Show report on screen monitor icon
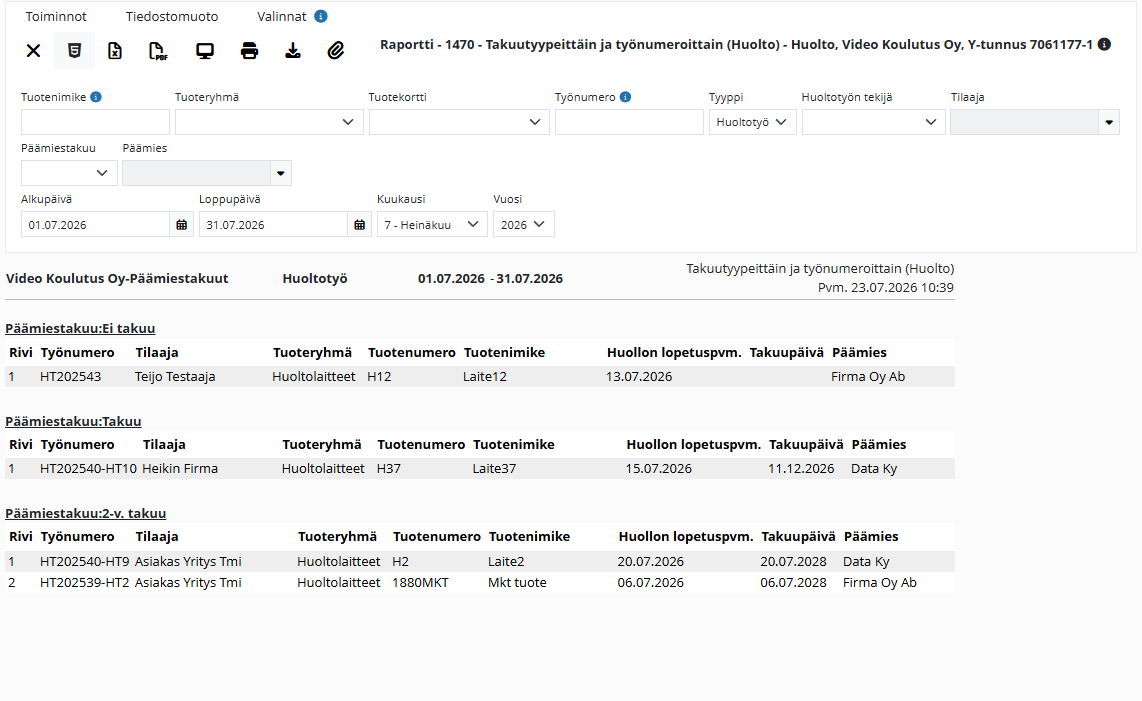Viewport: 1142px width, 701px height. tap(205, 50)
